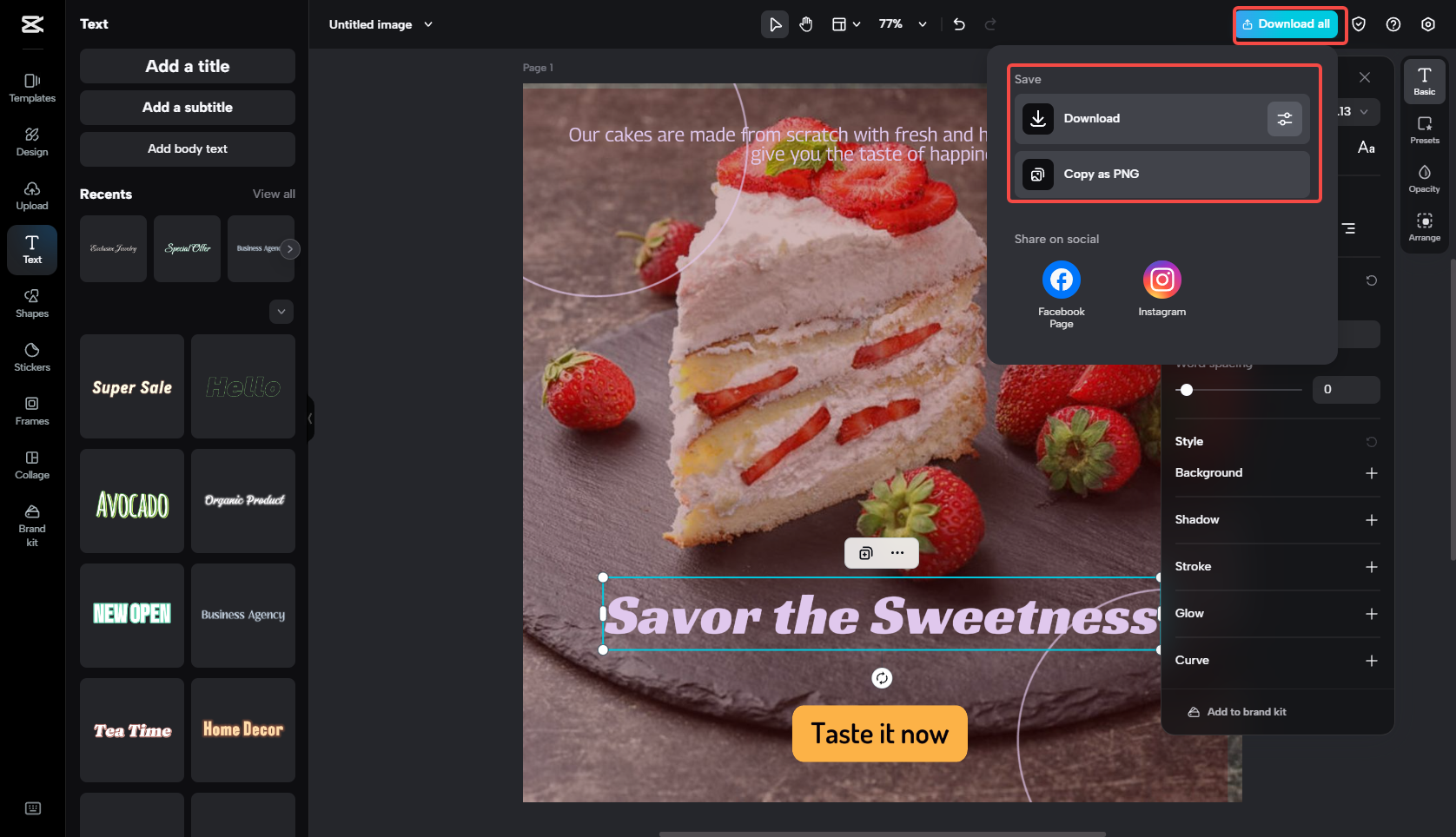The width and height of the screenshot is (1456, 837).
Task: Open the Shapes panel
Action: (x=32, y=304)
